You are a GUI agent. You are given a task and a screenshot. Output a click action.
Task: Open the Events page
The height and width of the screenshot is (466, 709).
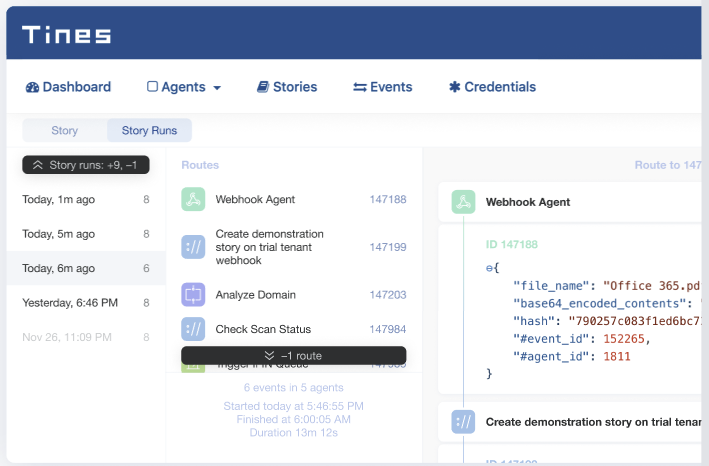pos(383,87)
